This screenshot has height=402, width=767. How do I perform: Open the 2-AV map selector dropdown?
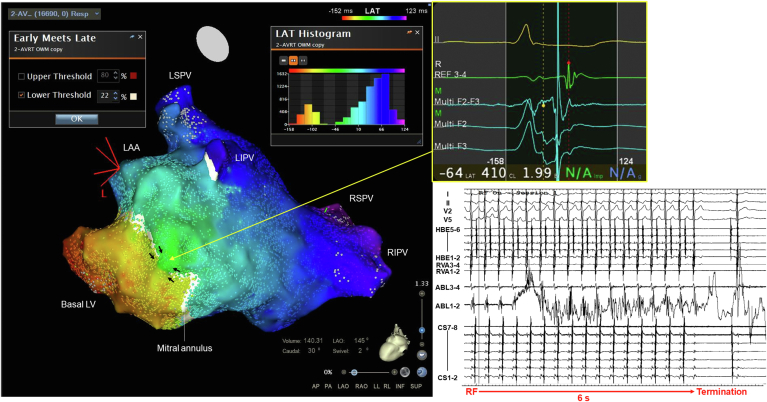tap(51, 16)
